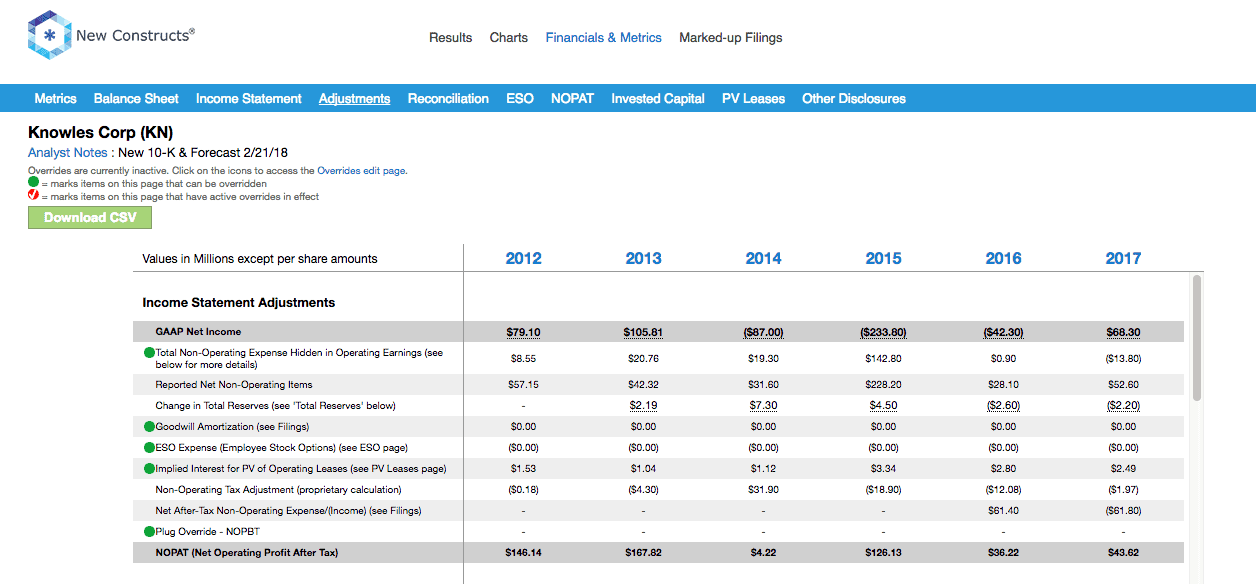Click the Income Statement Adjustments section title
Screen dimensions: 1256x584
click(x=239, y=302)
